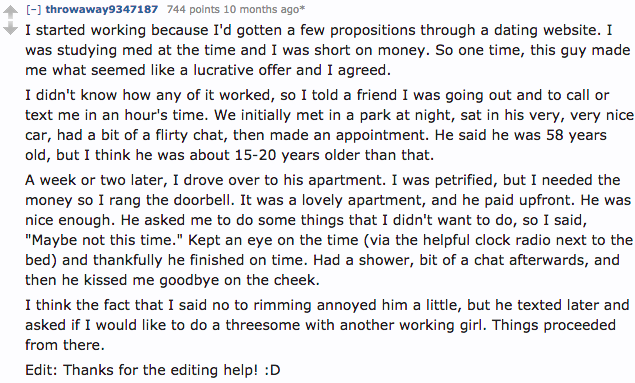Collapse the comment with the [-] toggle
The height and width of the screenshot is (383, 635).
coord(34,9)
